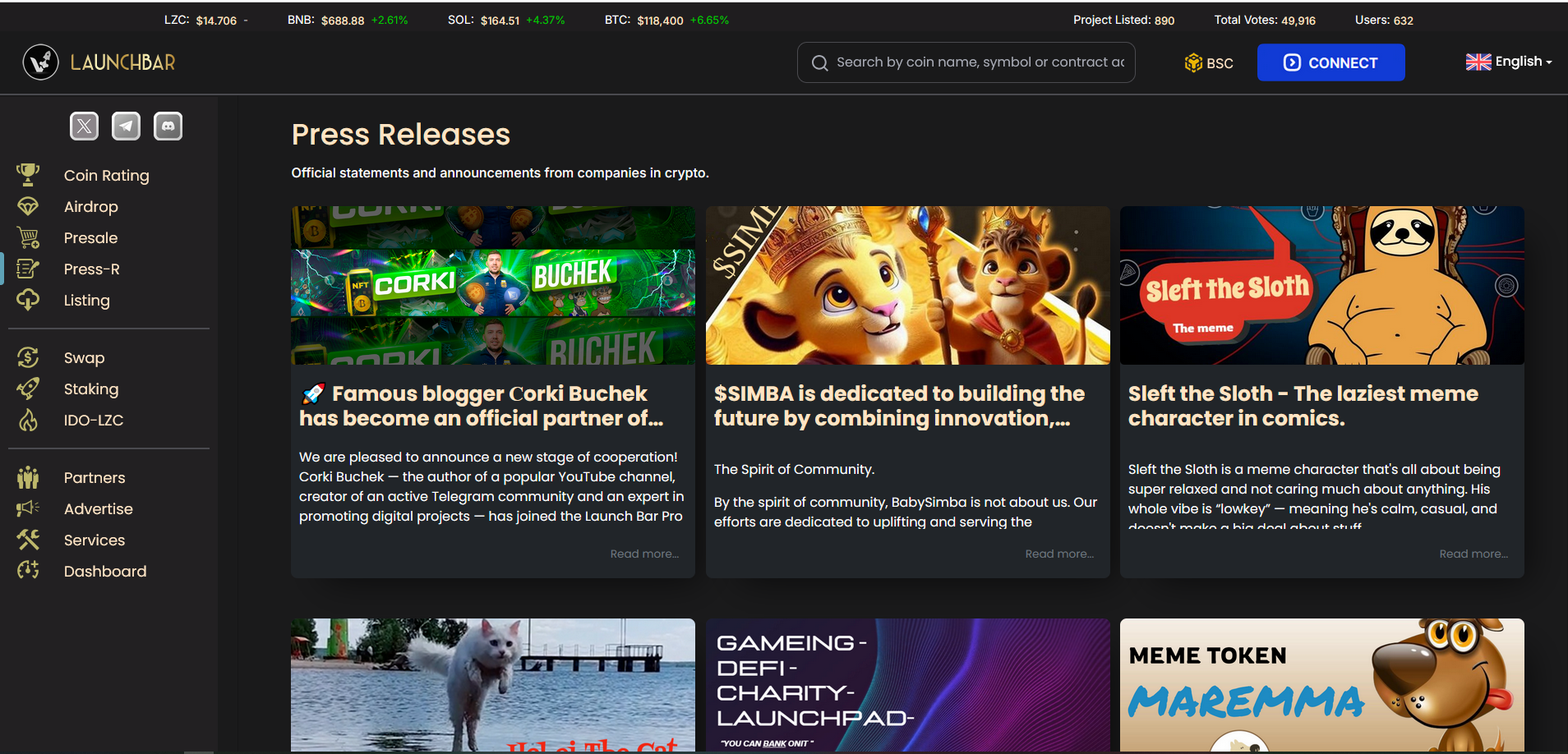This screenshot has width=1568, height=754.
Task: Click the Airdrop parachute icon
Action: pos(28,207)
